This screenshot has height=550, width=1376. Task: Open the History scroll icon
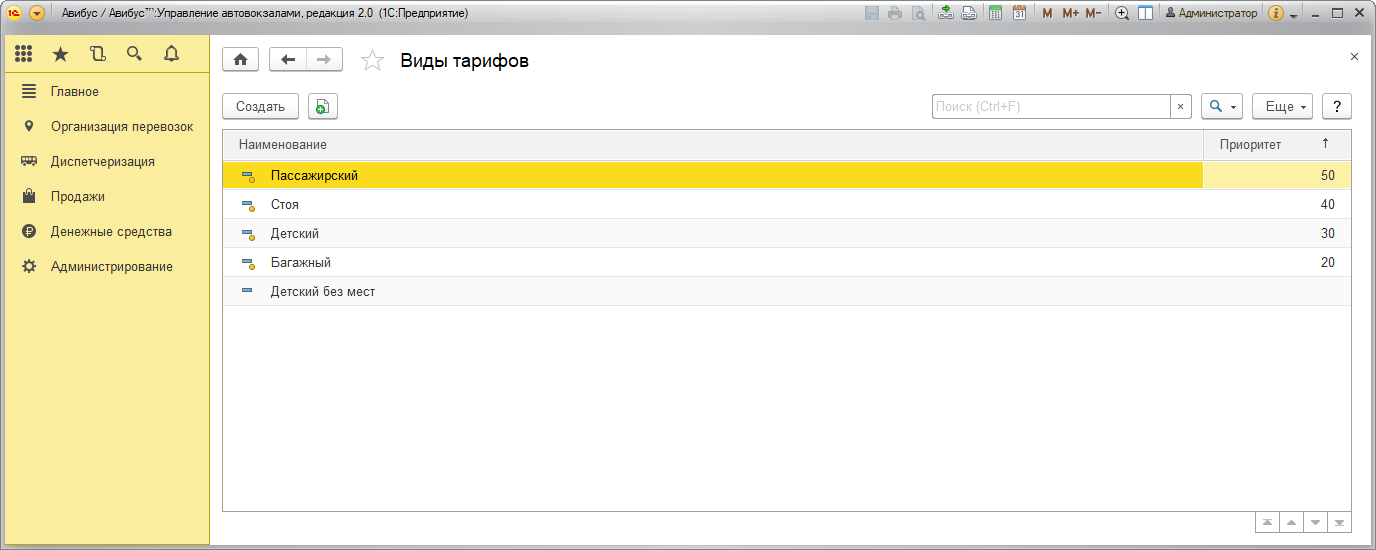[97, 54]
